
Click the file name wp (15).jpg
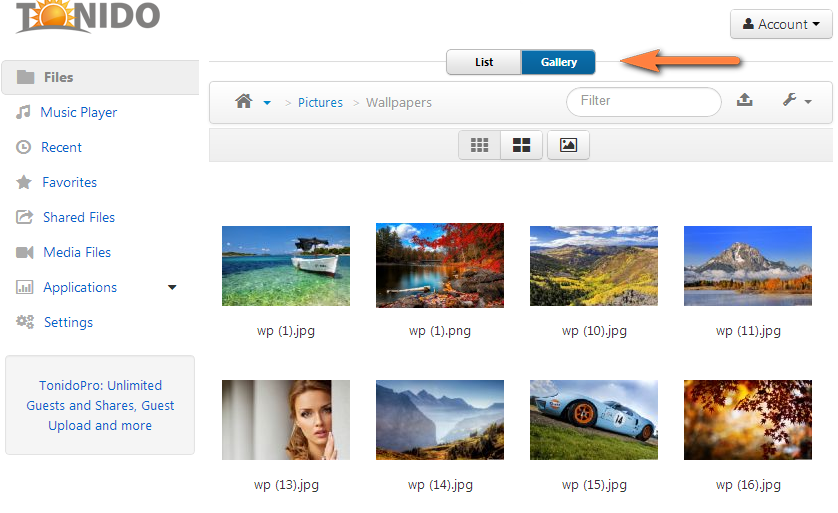tap(594, 485)
